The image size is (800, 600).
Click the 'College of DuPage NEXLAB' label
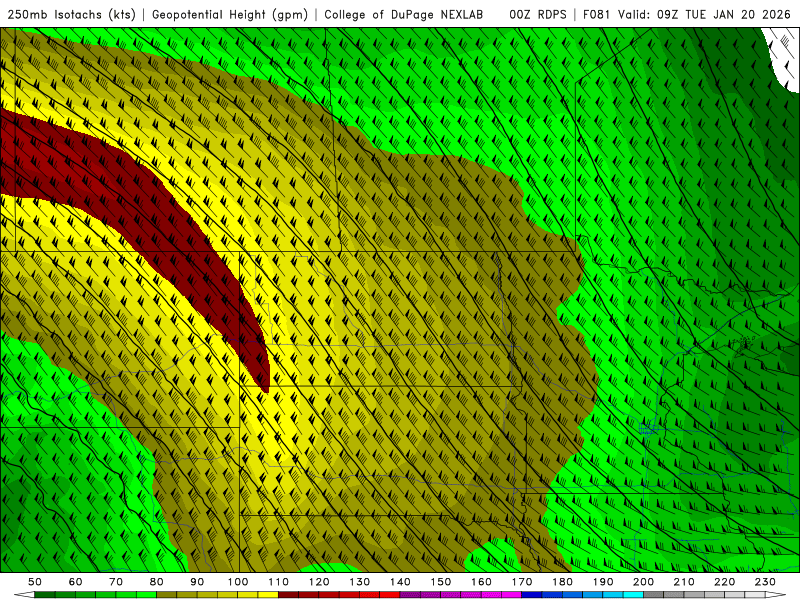coord(404,15)
